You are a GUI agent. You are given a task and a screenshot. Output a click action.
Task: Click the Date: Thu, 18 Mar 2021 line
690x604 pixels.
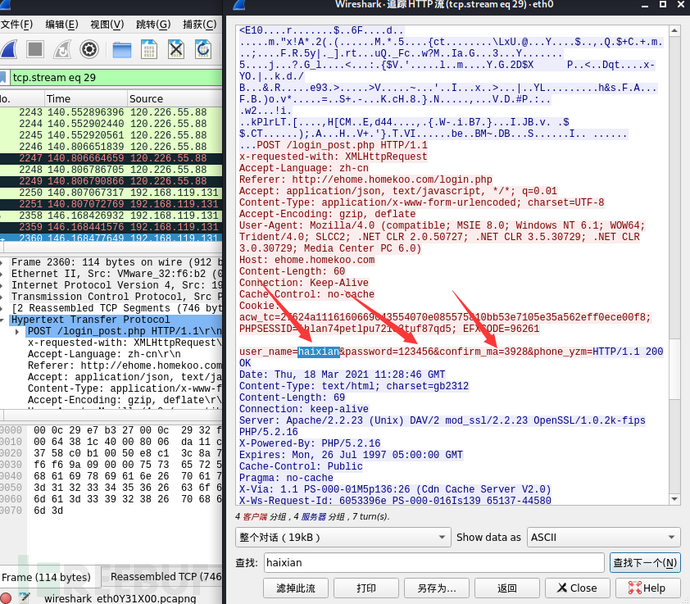point(342,374)
